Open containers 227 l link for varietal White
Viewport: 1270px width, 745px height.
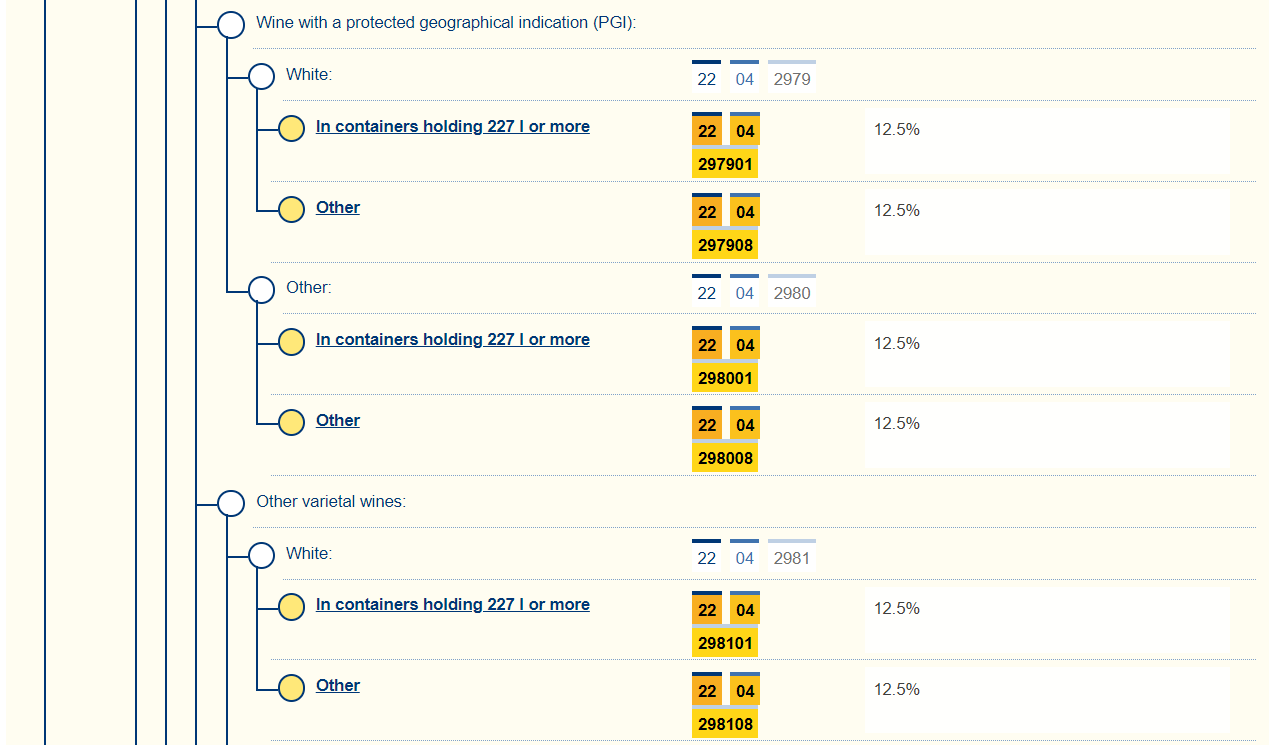452,604
